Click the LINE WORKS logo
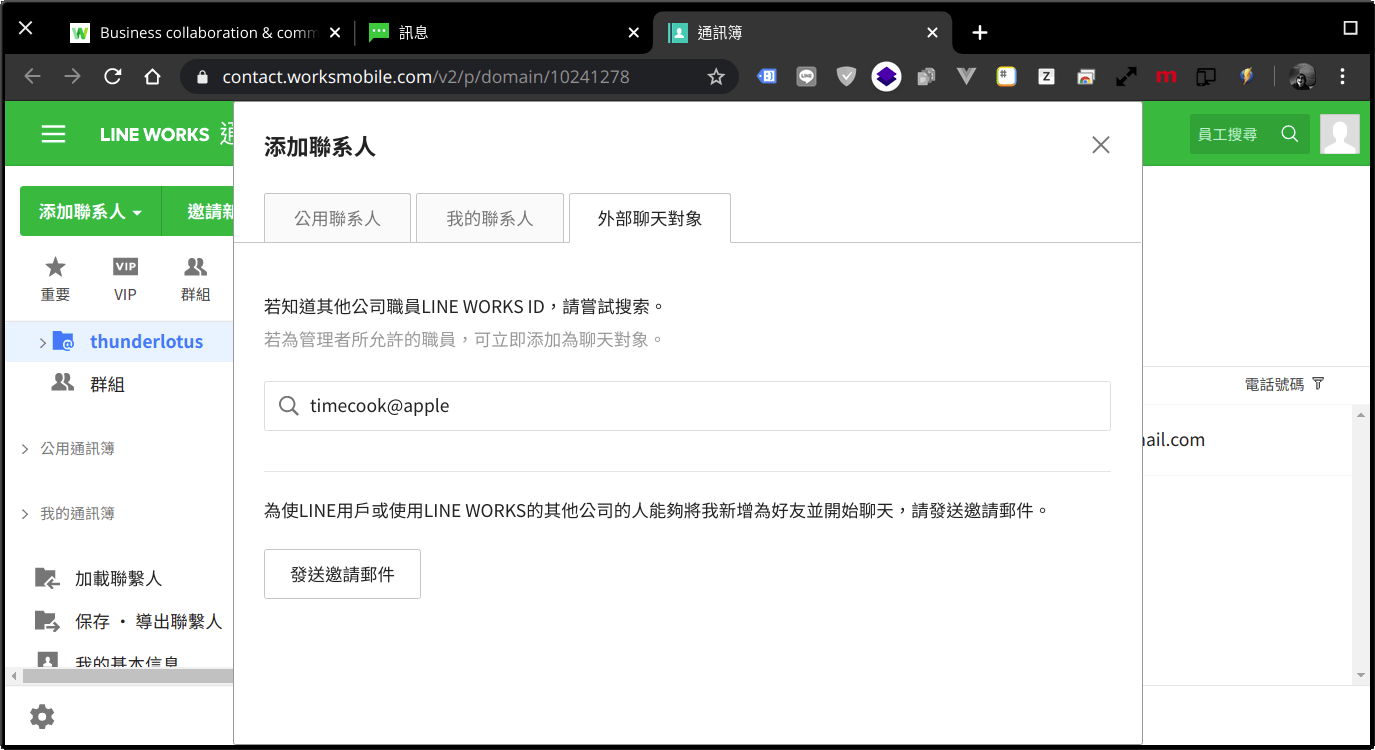Image resolution: width=1375 pixels, height=750 pixels. coord(155,134)
